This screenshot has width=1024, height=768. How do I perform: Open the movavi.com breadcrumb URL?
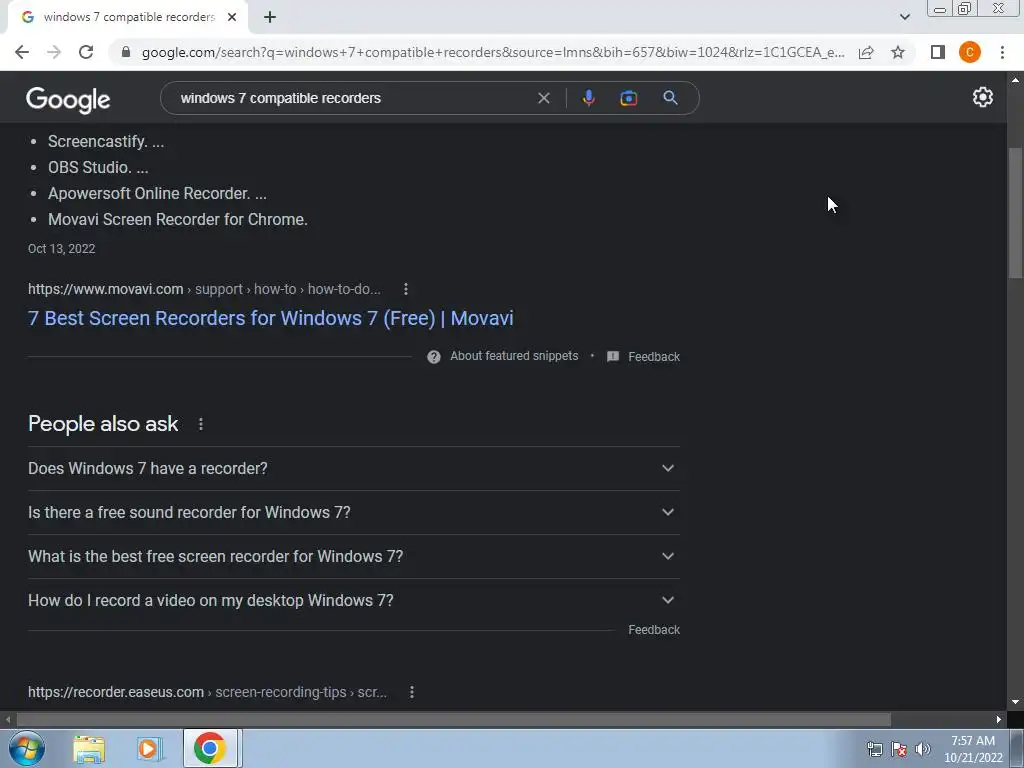[x=204, y=289]
